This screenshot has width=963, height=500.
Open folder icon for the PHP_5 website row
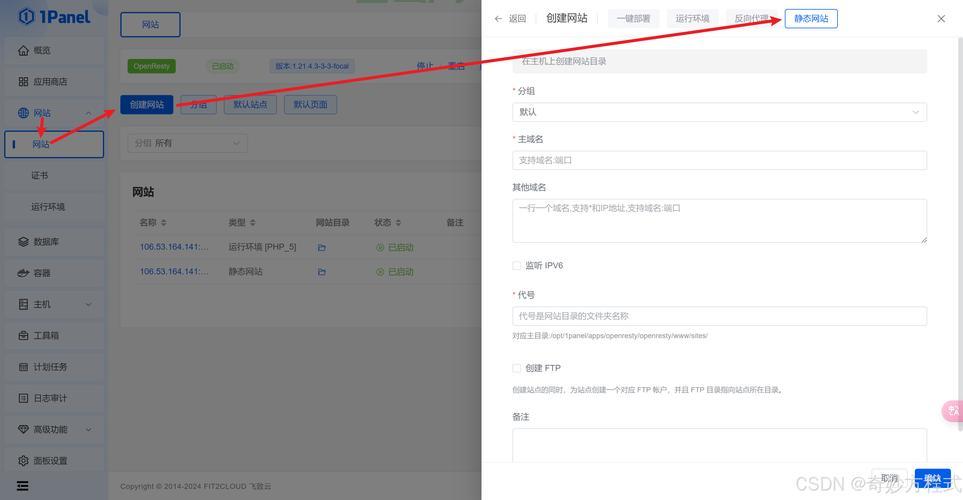(x=322, y=248)
